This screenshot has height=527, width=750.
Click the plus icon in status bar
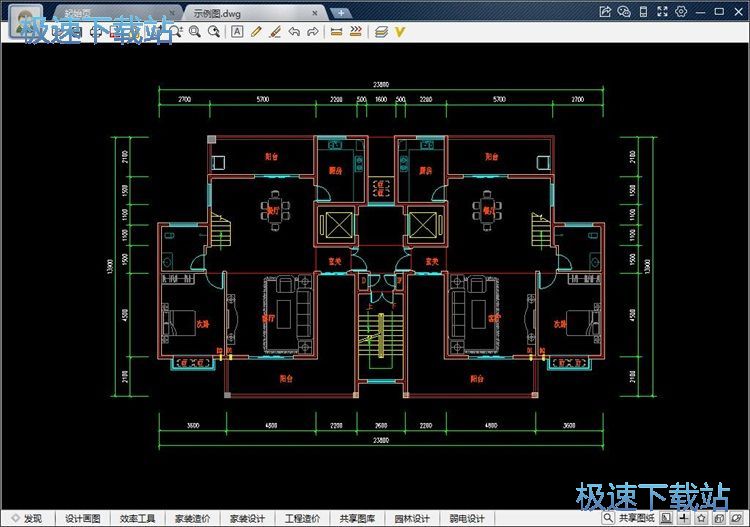tap(684, 517)
